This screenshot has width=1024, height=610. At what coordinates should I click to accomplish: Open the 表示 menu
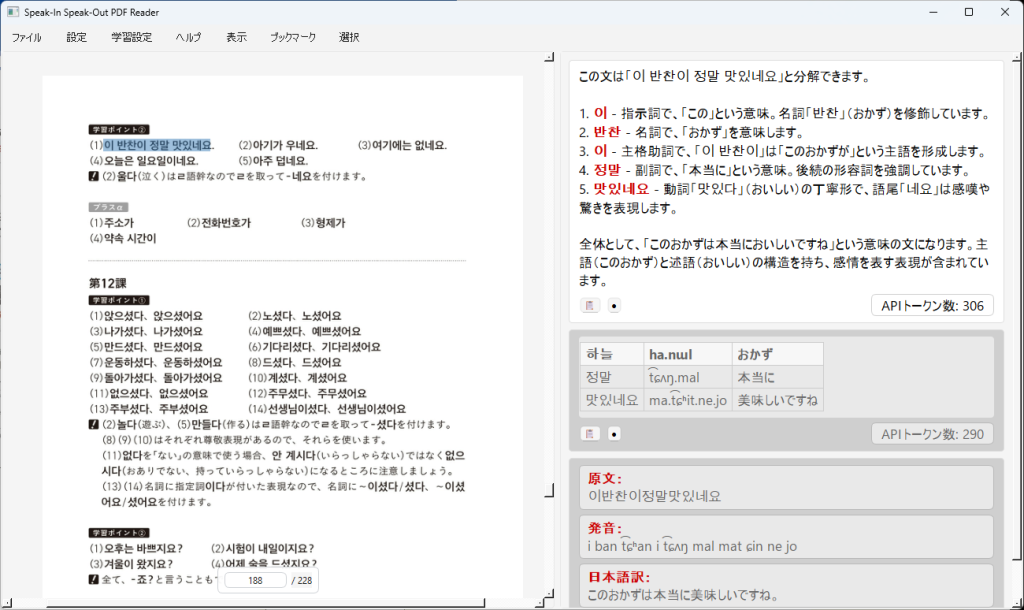(x=237, y=36)
